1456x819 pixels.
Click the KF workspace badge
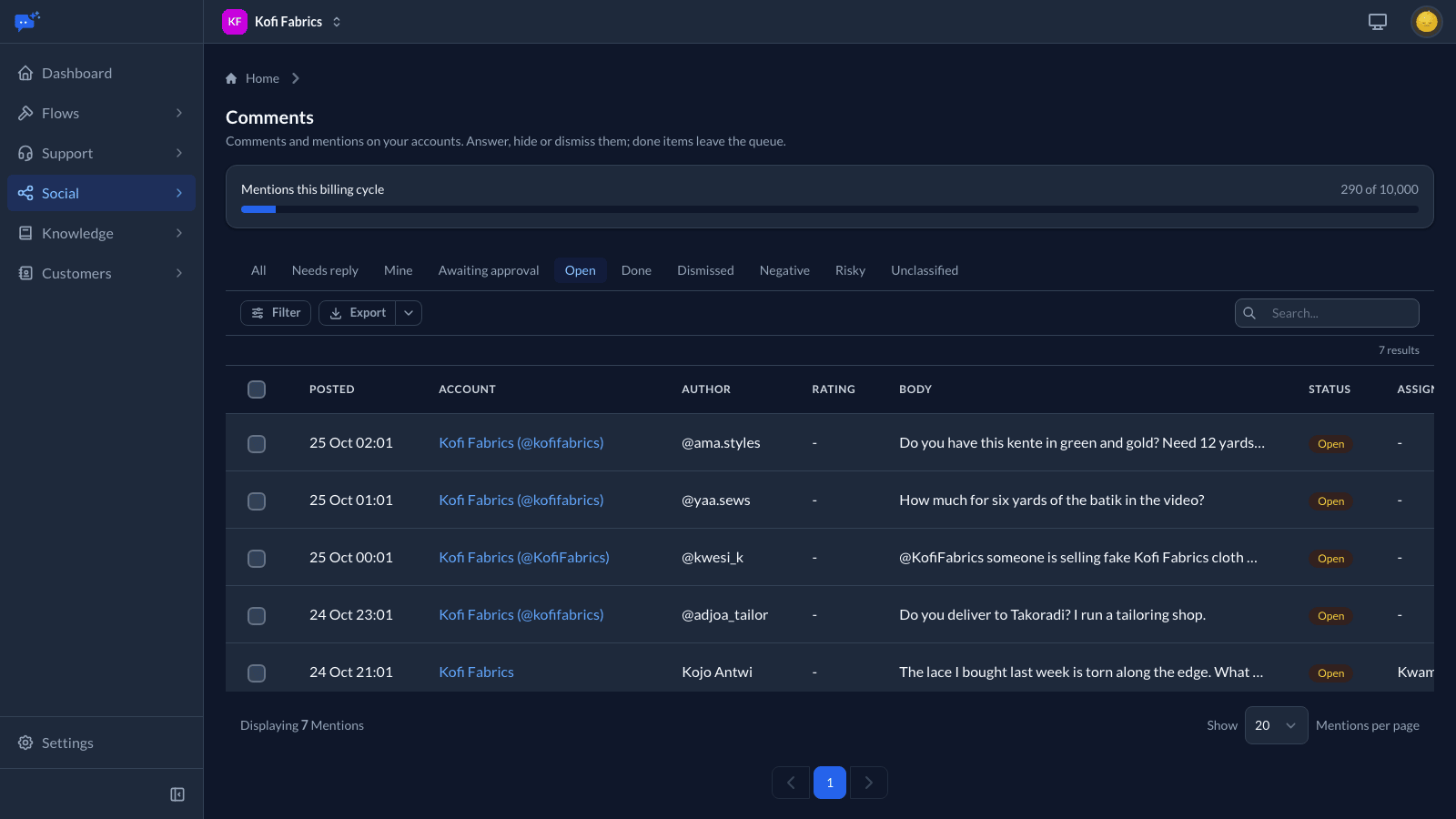tap(235, 21)
